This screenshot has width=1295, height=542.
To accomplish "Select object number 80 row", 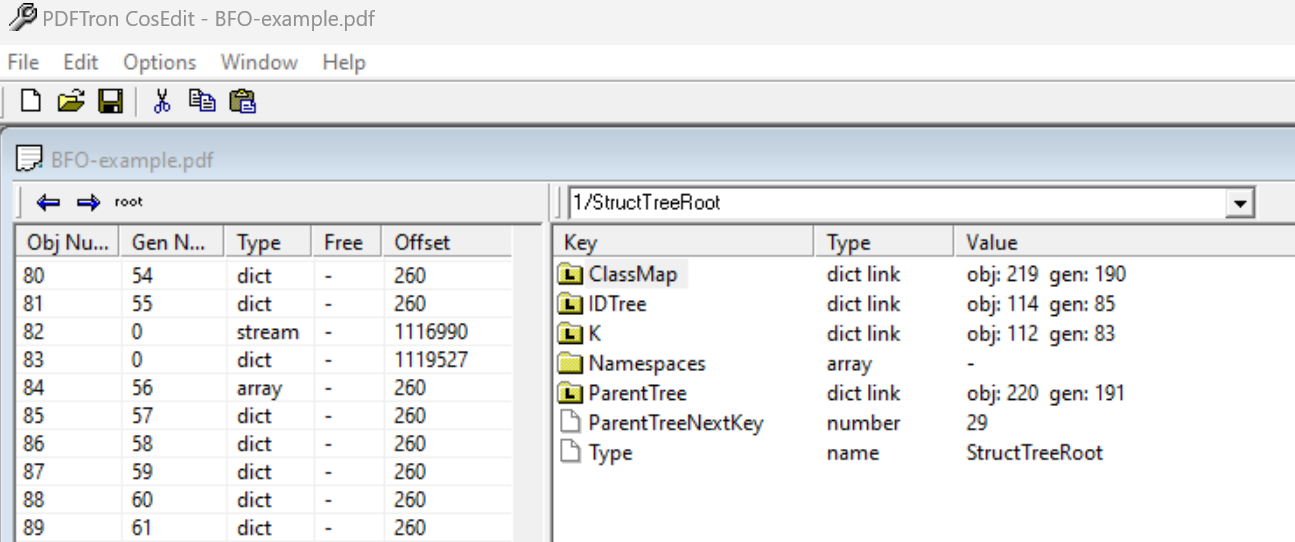I will point(265,276).
